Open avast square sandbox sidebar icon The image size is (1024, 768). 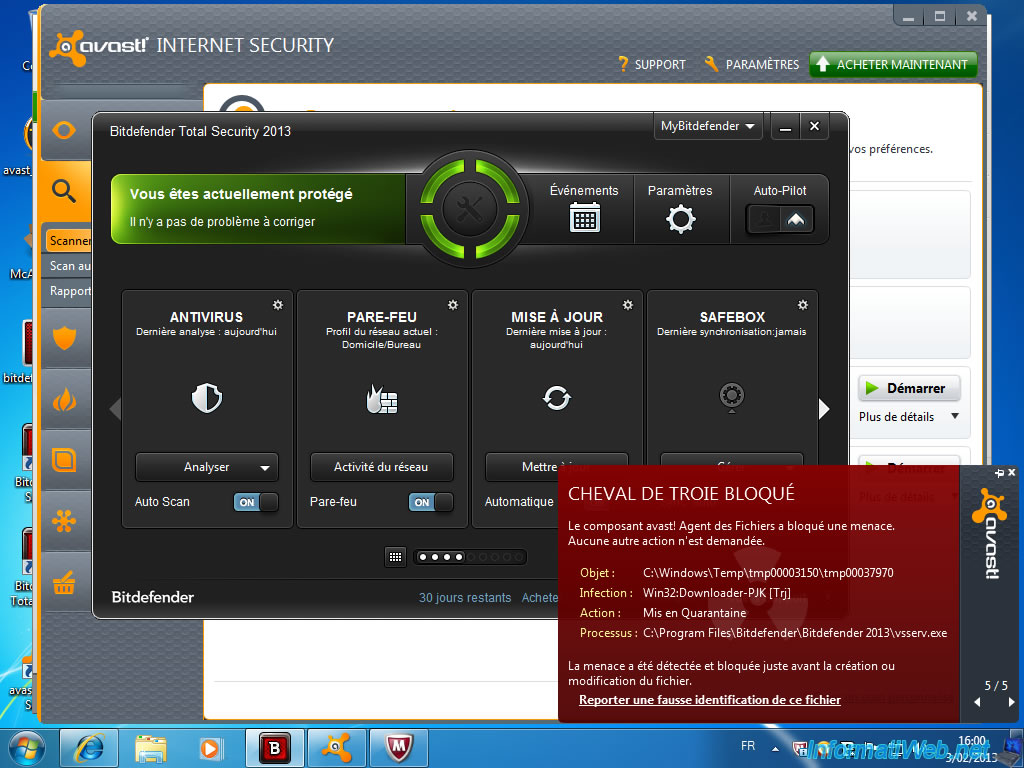(x=64, y=460)
